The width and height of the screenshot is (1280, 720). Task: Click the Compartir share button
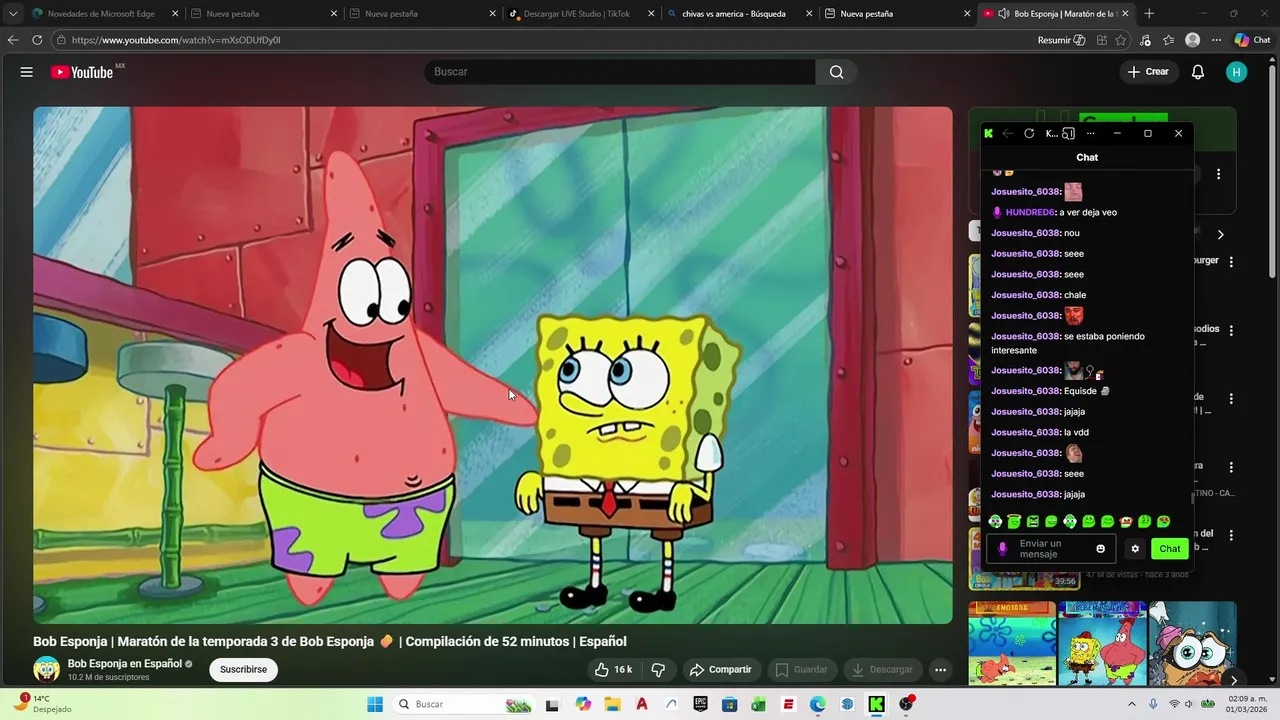(x=720, y=670)
